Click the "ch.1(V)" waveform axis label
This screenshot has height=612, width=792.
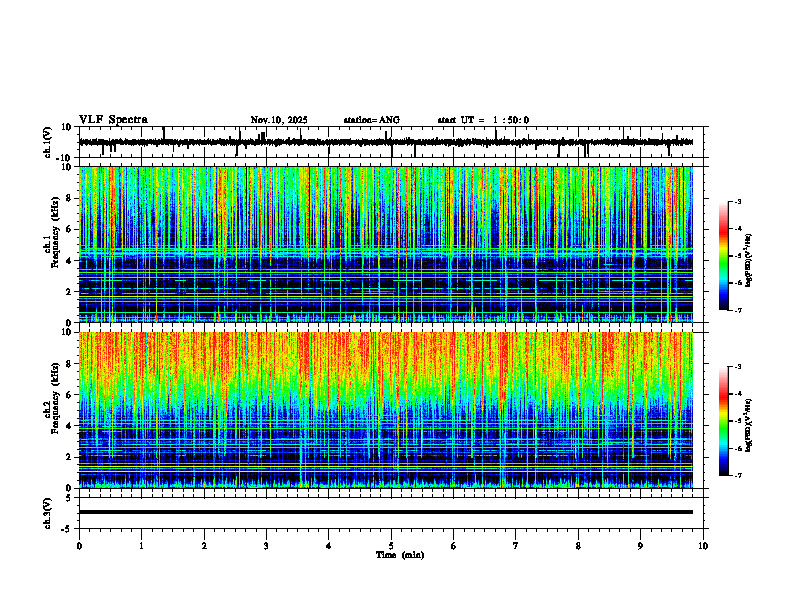tap(47, 142)
